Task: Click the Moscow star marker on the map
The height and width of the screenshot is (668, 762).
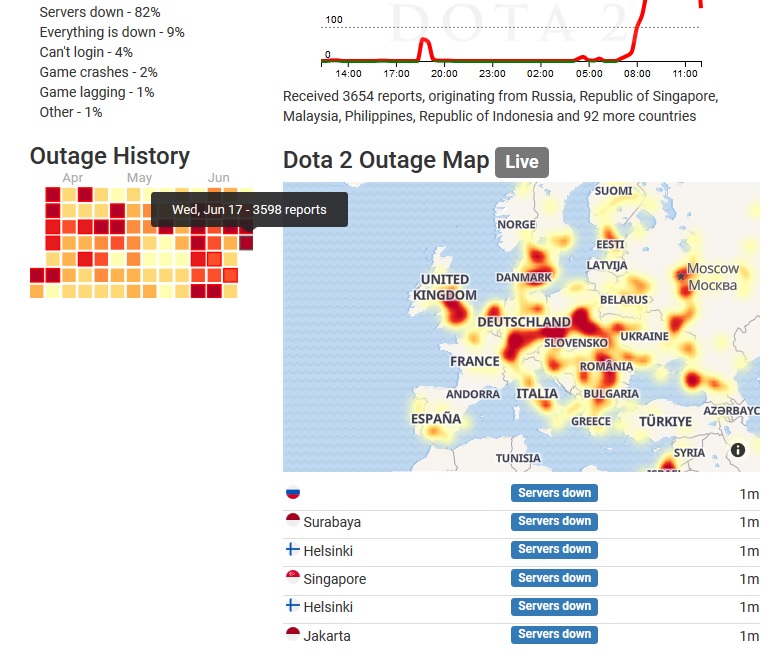Action: click(x=682, y=274)
